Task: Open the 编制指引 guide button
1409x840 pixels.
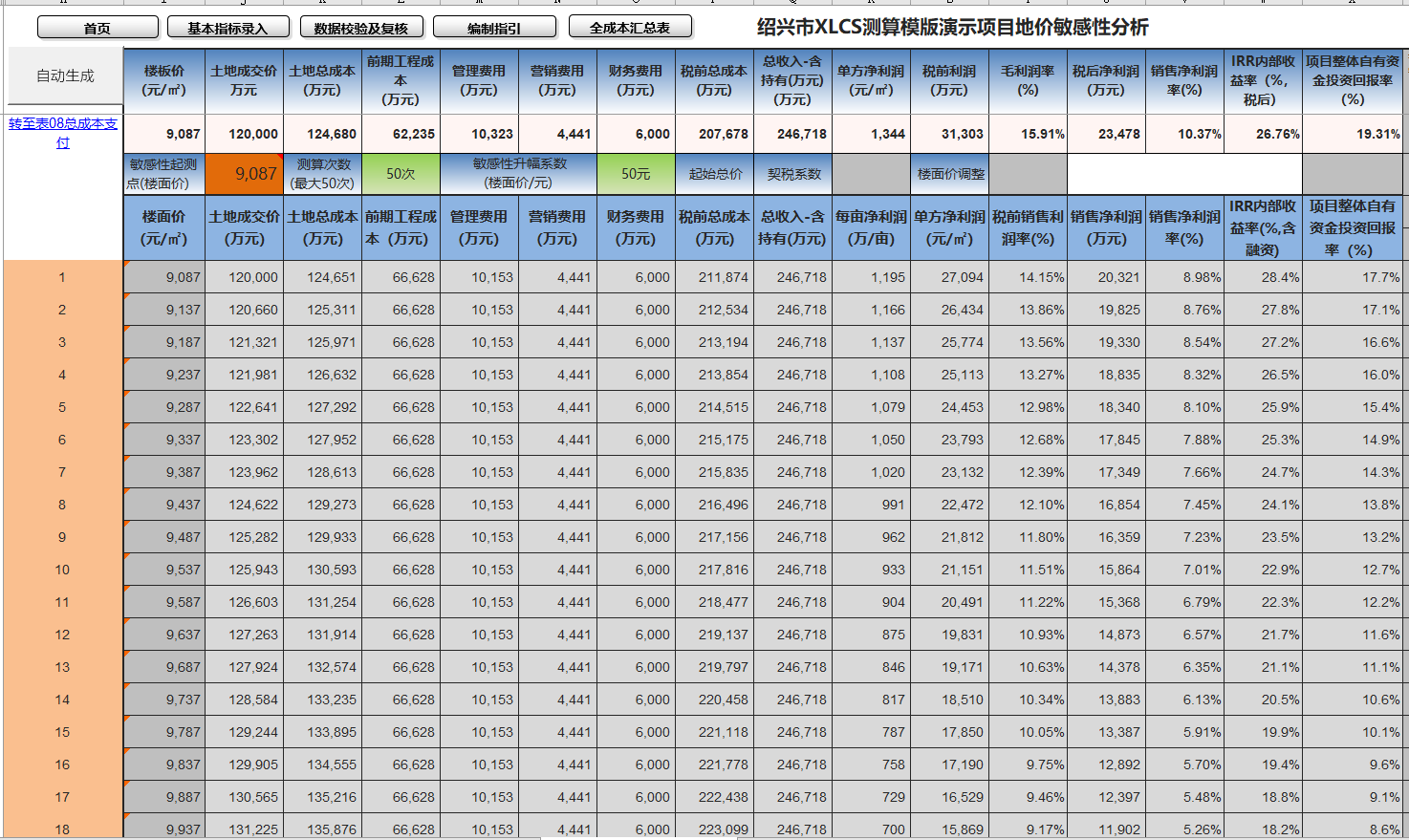Action: (493, 28)
